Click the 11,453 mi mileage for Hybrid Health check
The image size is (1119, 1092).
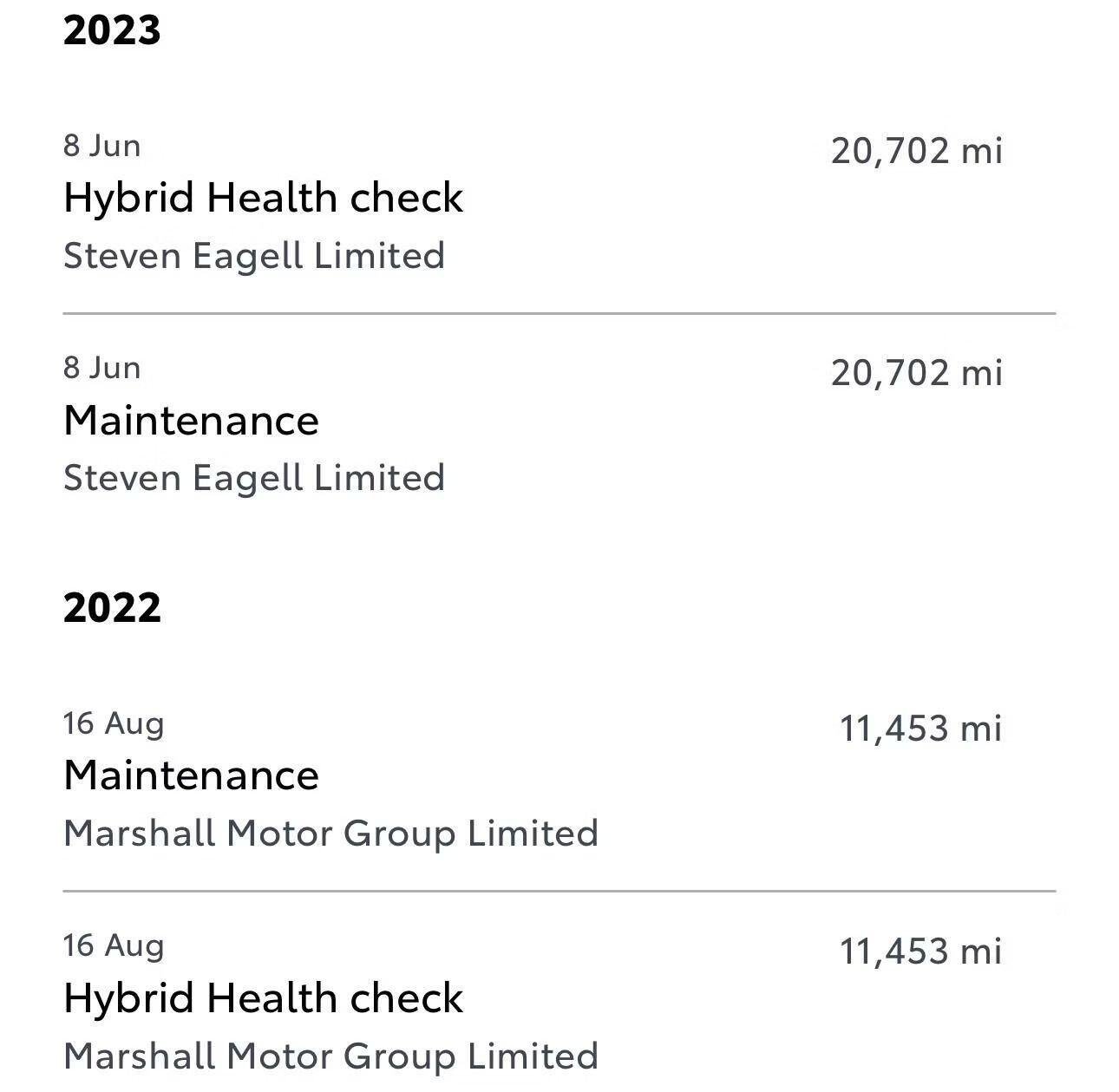coord(919,951)
